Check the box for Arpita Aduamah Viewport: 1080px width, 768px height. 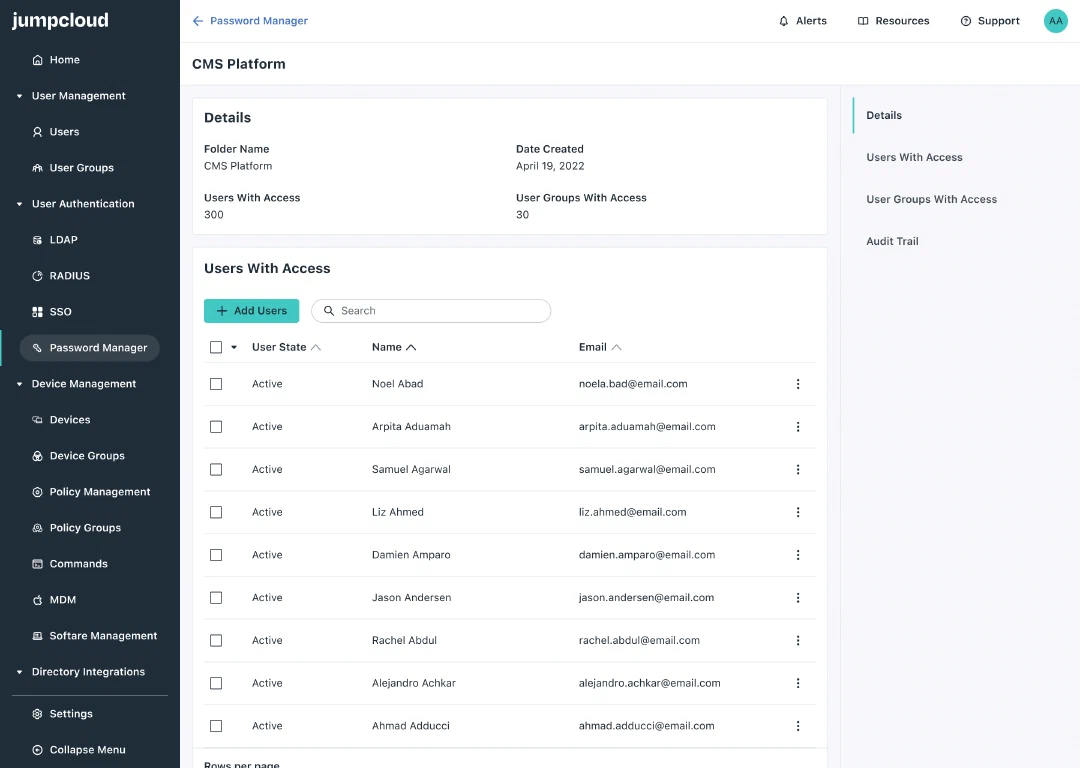coord(216,427)
